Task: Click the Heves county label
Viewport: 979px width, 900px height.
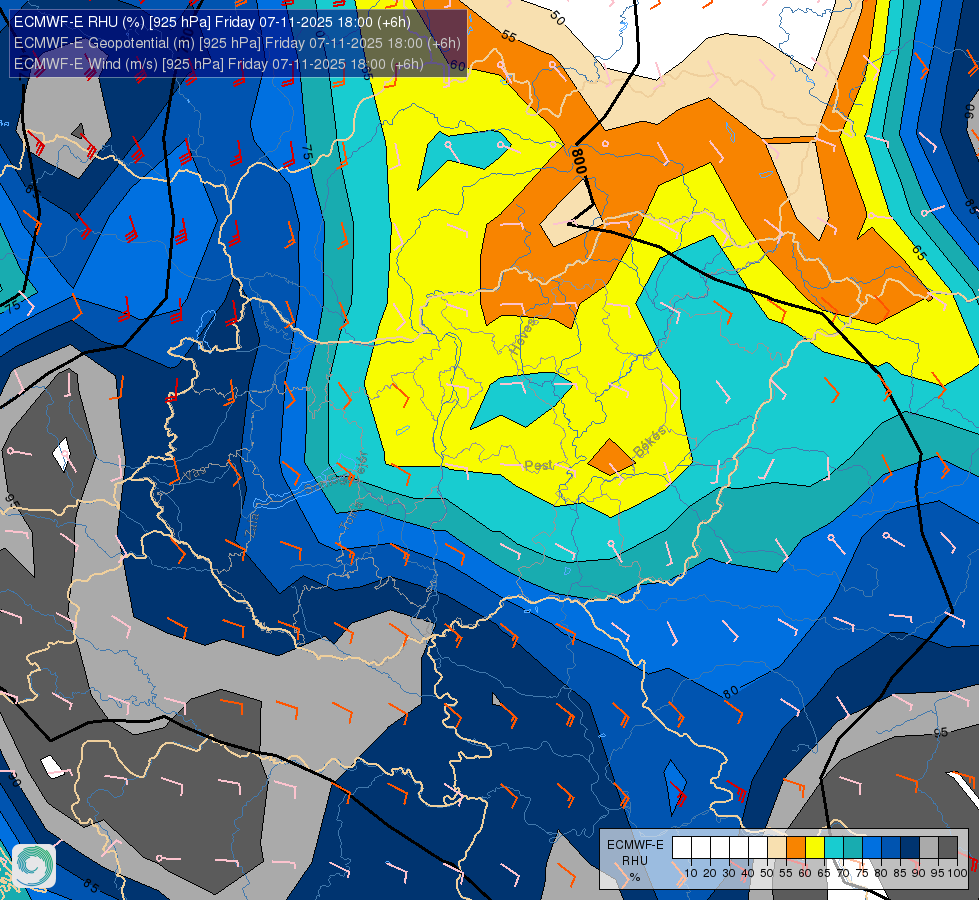Action: pyautogui.click(x=523, y=337)
